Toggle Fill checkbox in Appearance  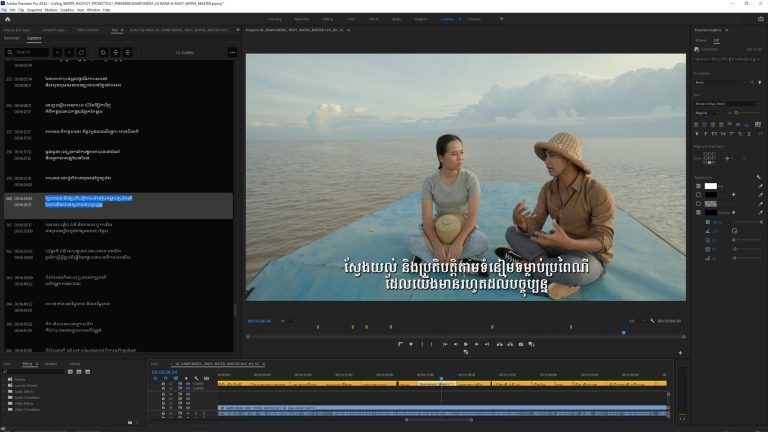click(x=698, y=186)
